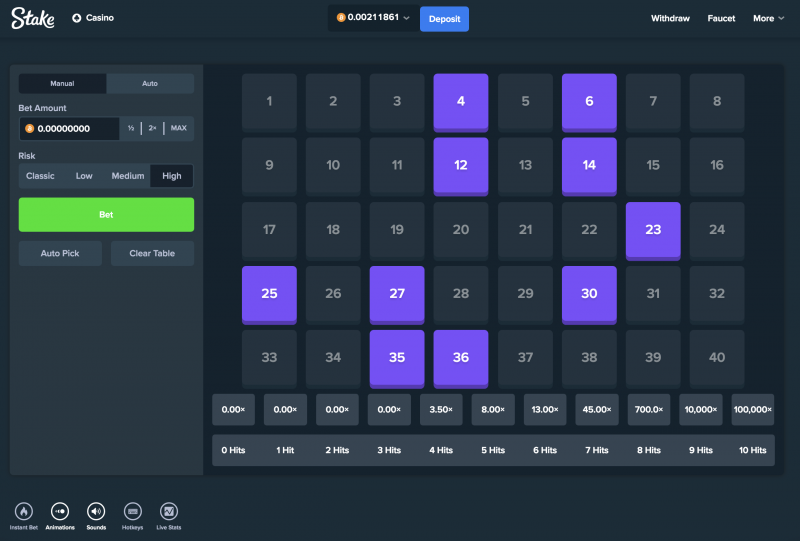Click the 100,000× payout box

[753, 409]
